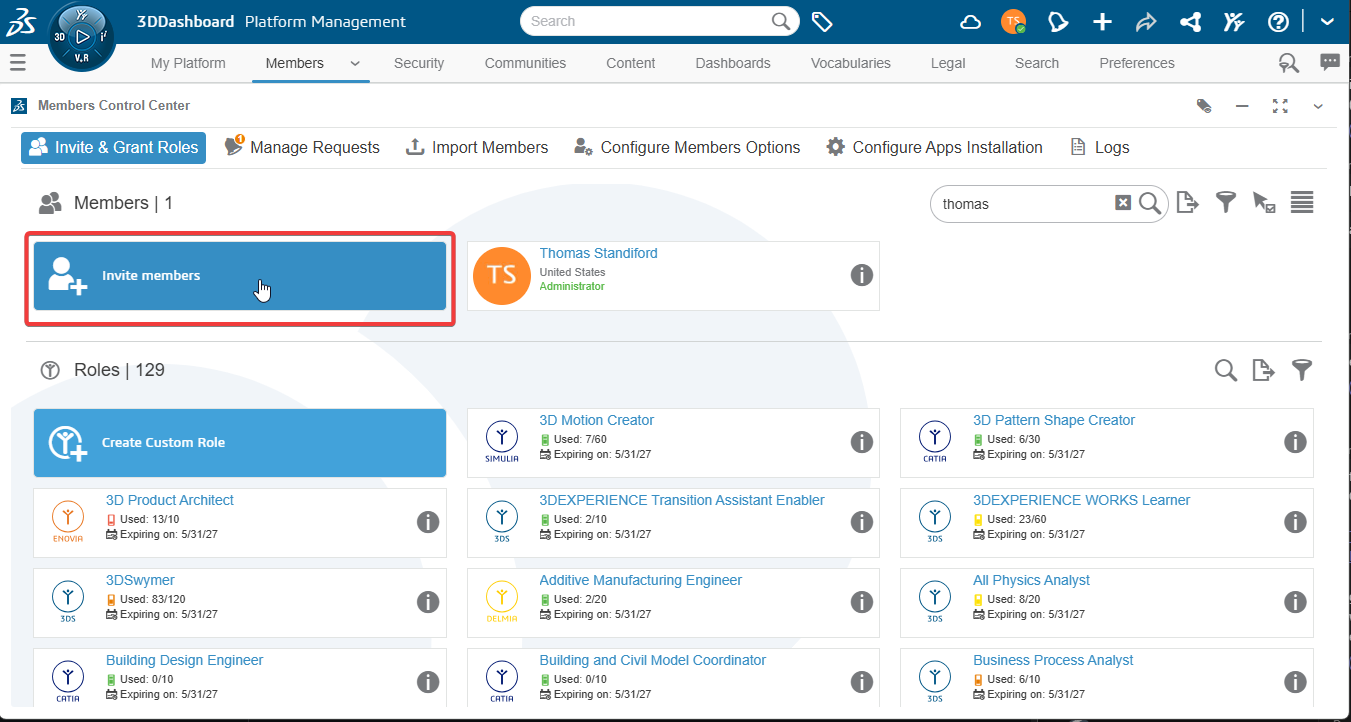Open the chat messages icon
Image resolution: width=1351 pixels, height=722 pixels.
pyautogui.click(x=1330, y=62)
